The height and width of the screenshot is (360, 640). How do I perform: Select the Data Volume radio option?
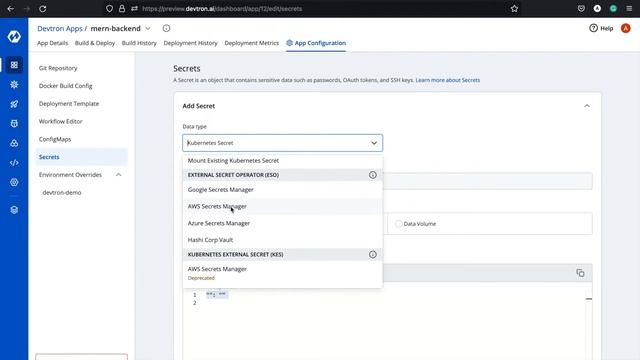(x=398, y=224)
